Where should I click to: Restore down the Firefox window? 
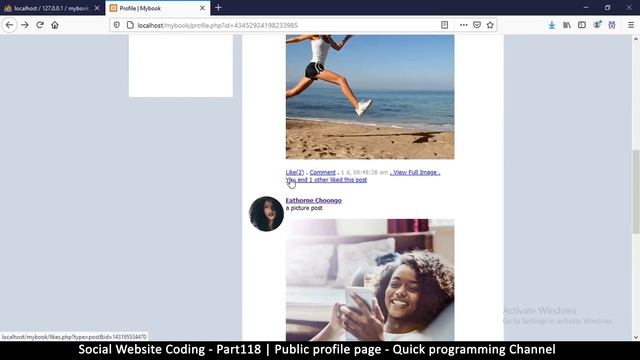pos(608,8)
